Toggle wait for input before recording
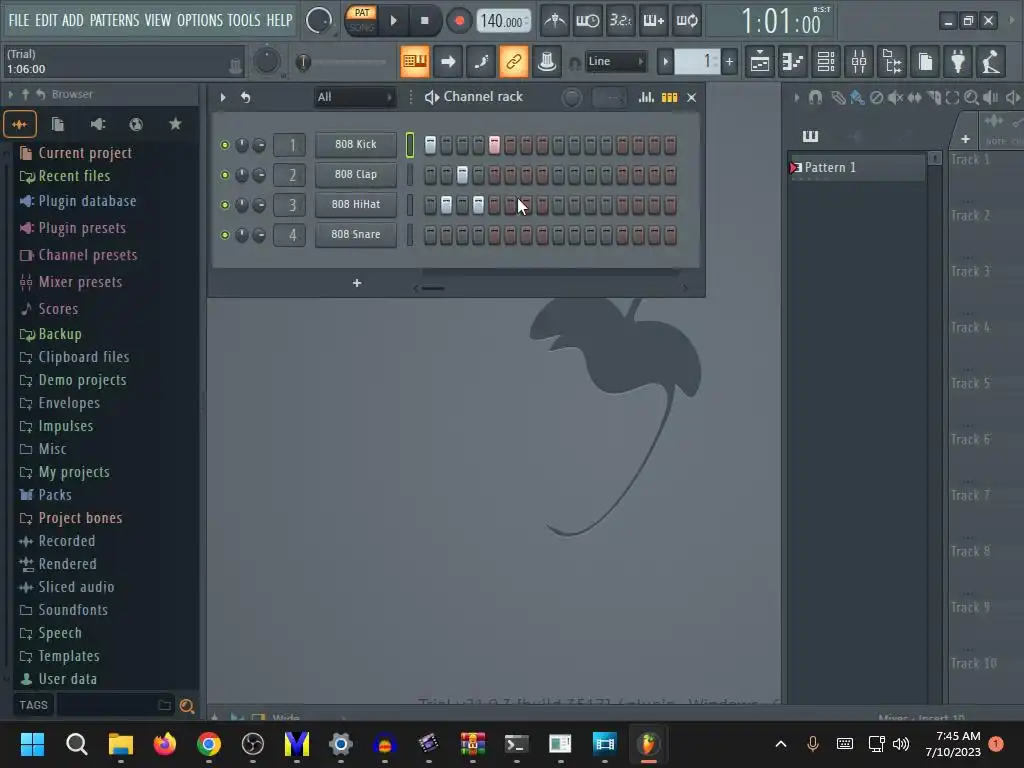Screen dimensions: 1024x768 tap(587, 21)
